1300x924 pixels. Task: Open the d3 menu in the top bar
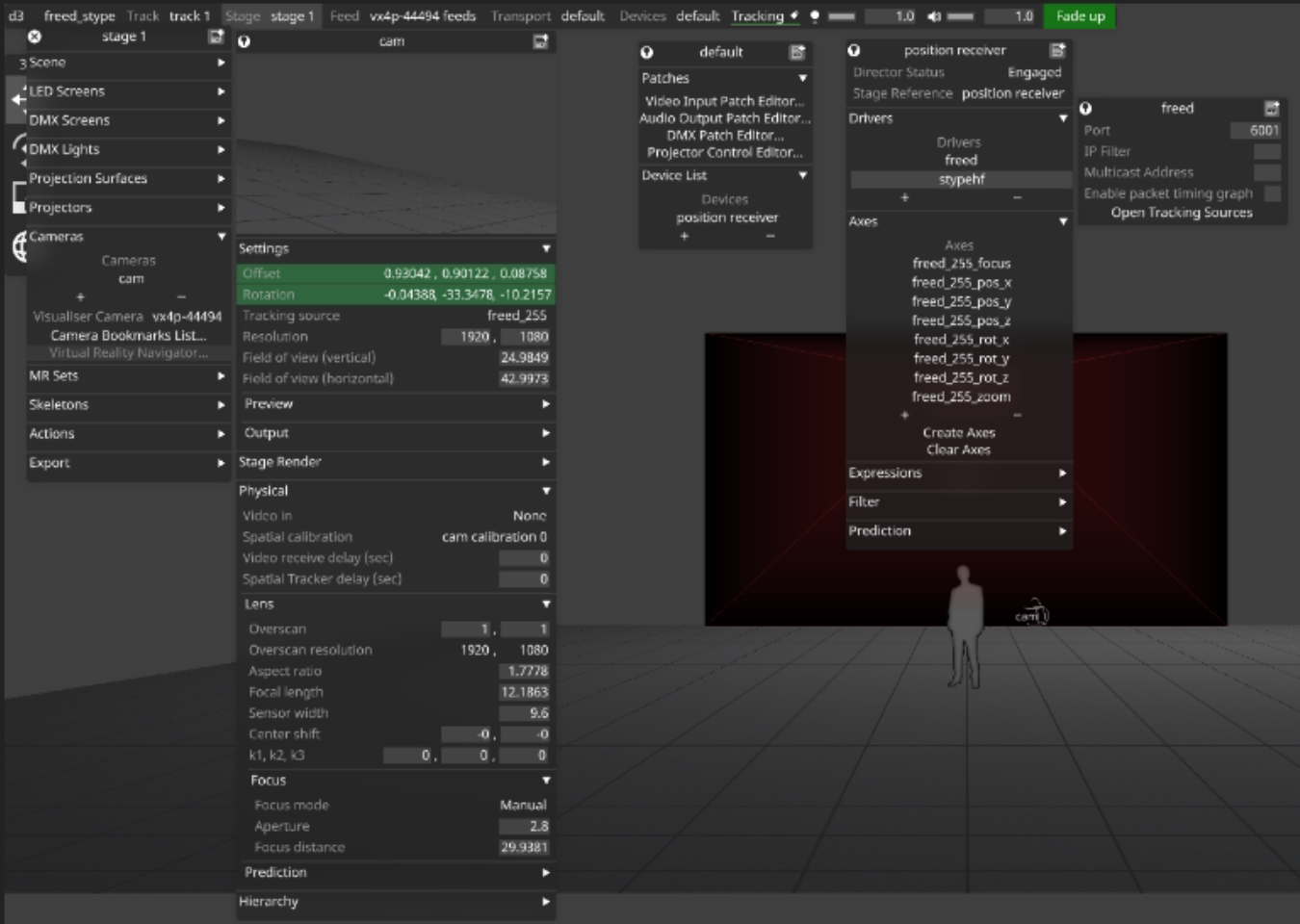click(16, 16)
